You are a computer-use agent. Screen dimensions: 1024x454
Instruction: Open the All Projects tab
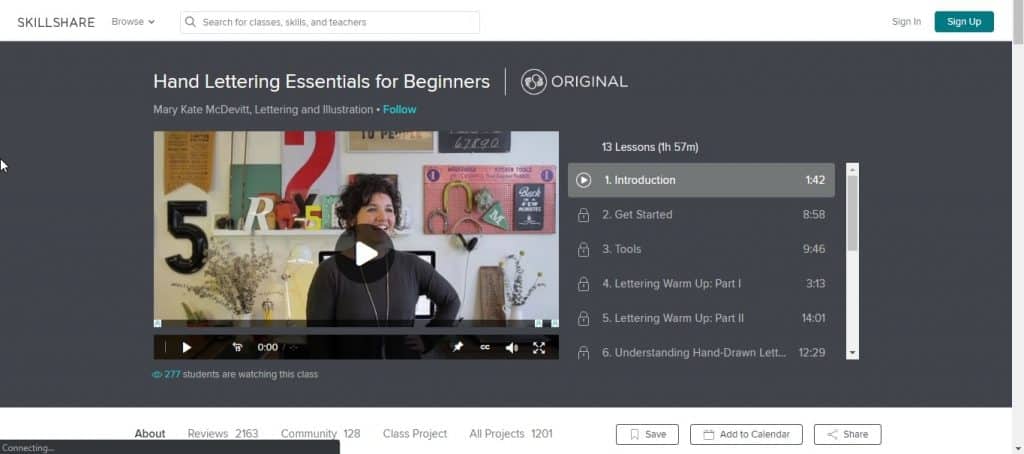510,434
